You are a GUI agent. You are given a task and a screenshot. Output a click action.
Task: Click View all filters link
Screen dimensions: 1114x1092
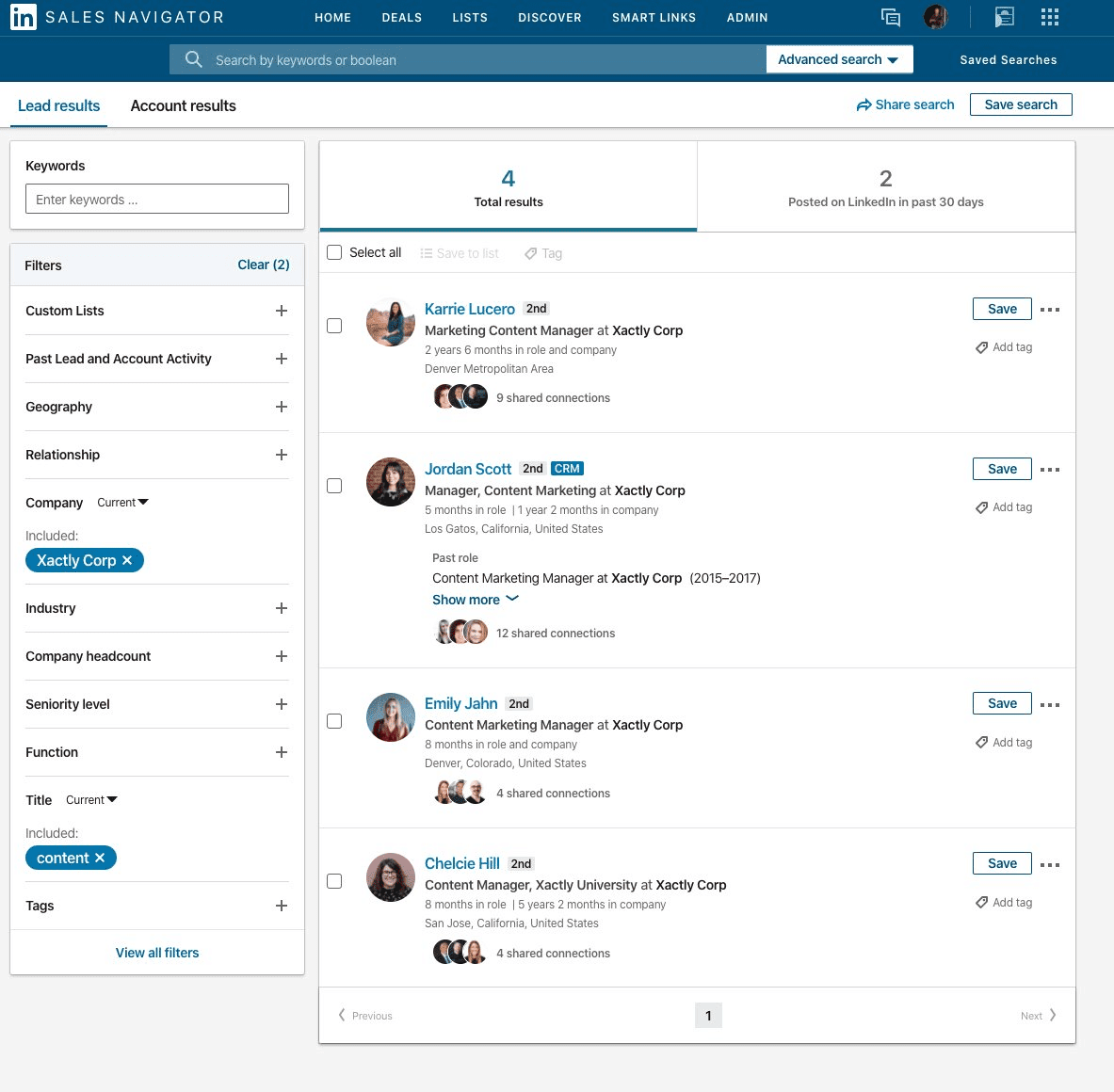pyautogui.click(x=157, y=953)
